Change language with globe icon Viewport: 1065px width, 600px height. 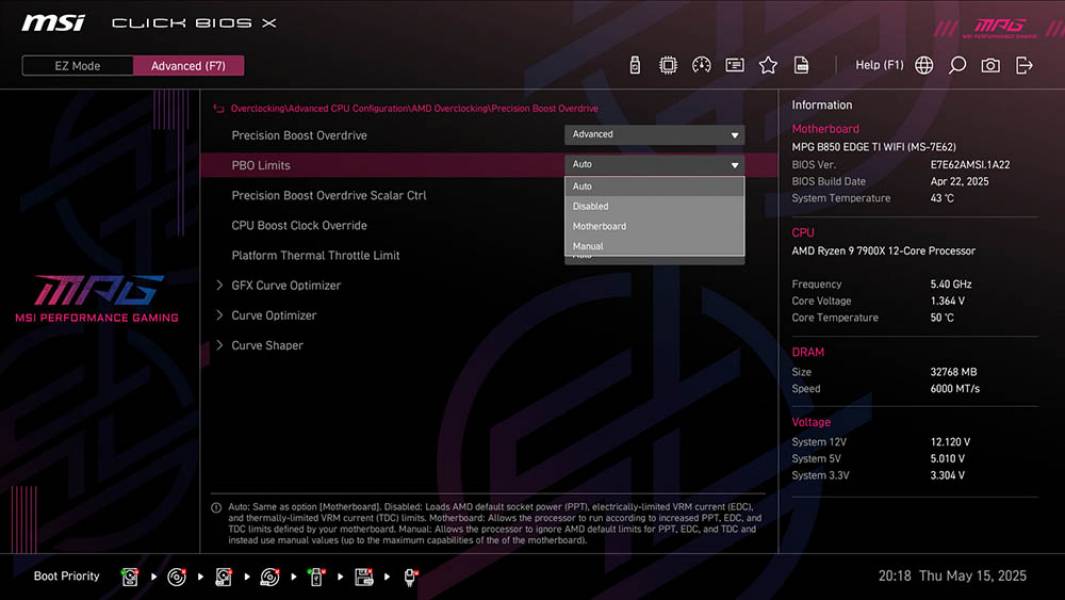(924, 65)
